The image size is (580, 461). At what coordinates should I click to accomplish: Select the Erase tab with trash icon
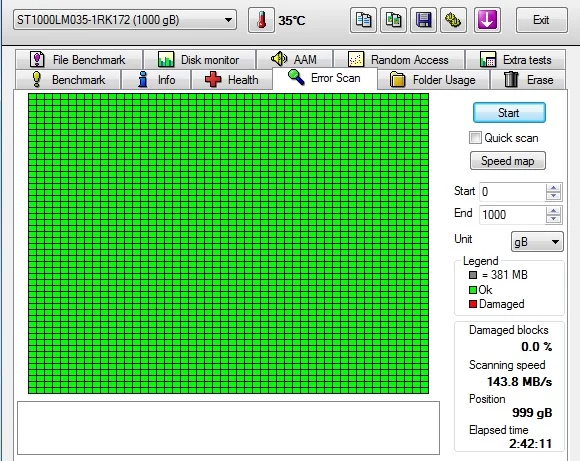528,80
